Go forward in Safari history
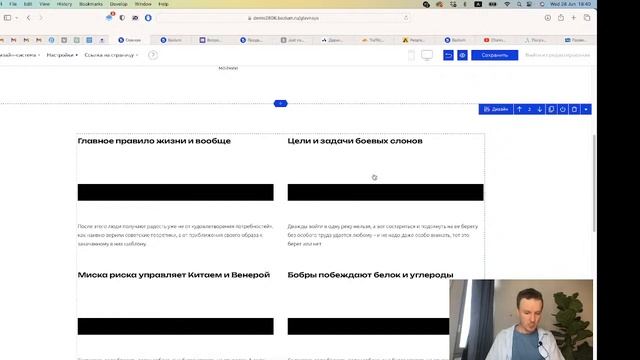Screen dimensions: 640x360 (41, 18)
